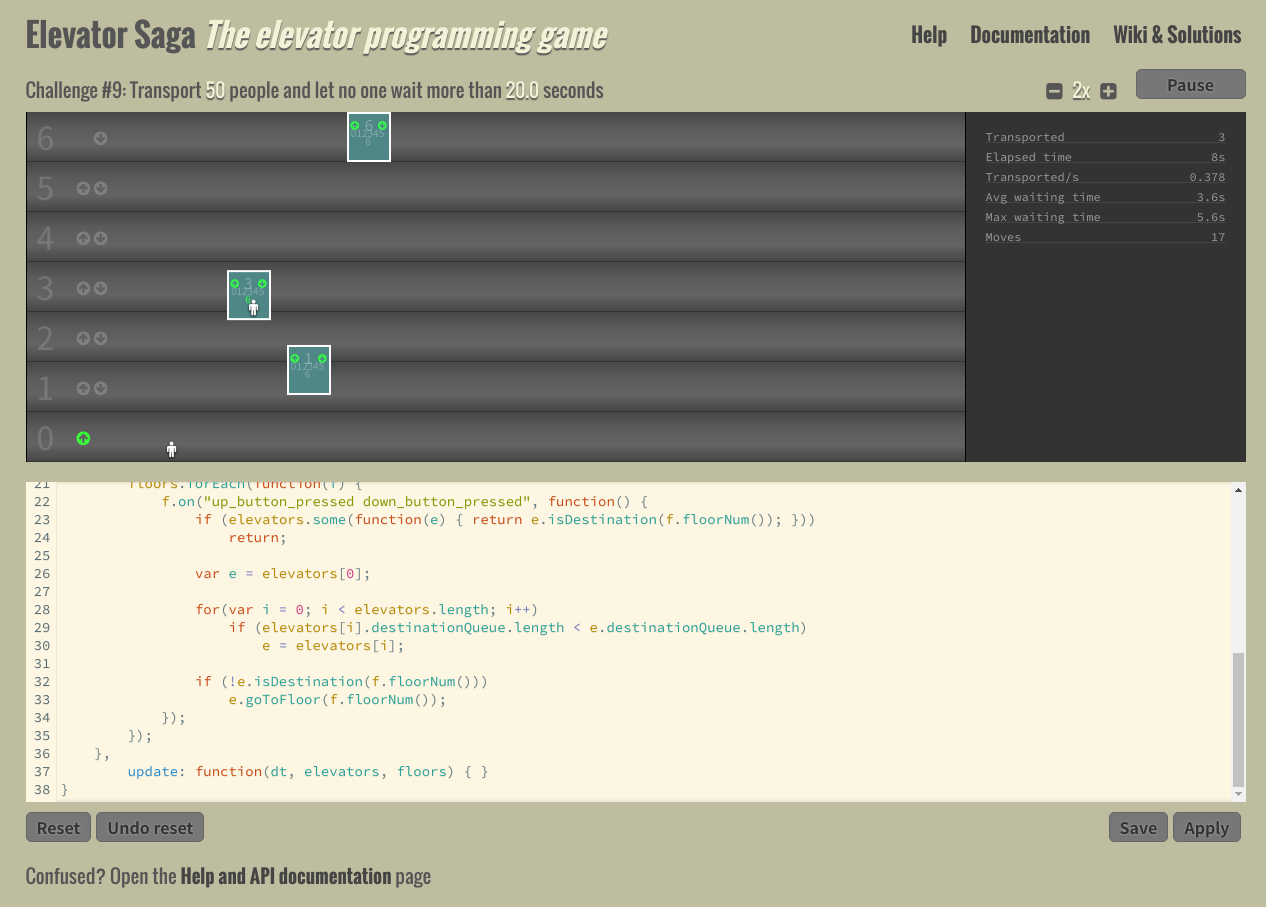The width and height of the screenshot is (1266, 907).
Task: Click floor 2 up call button
Action: [84, 338]
